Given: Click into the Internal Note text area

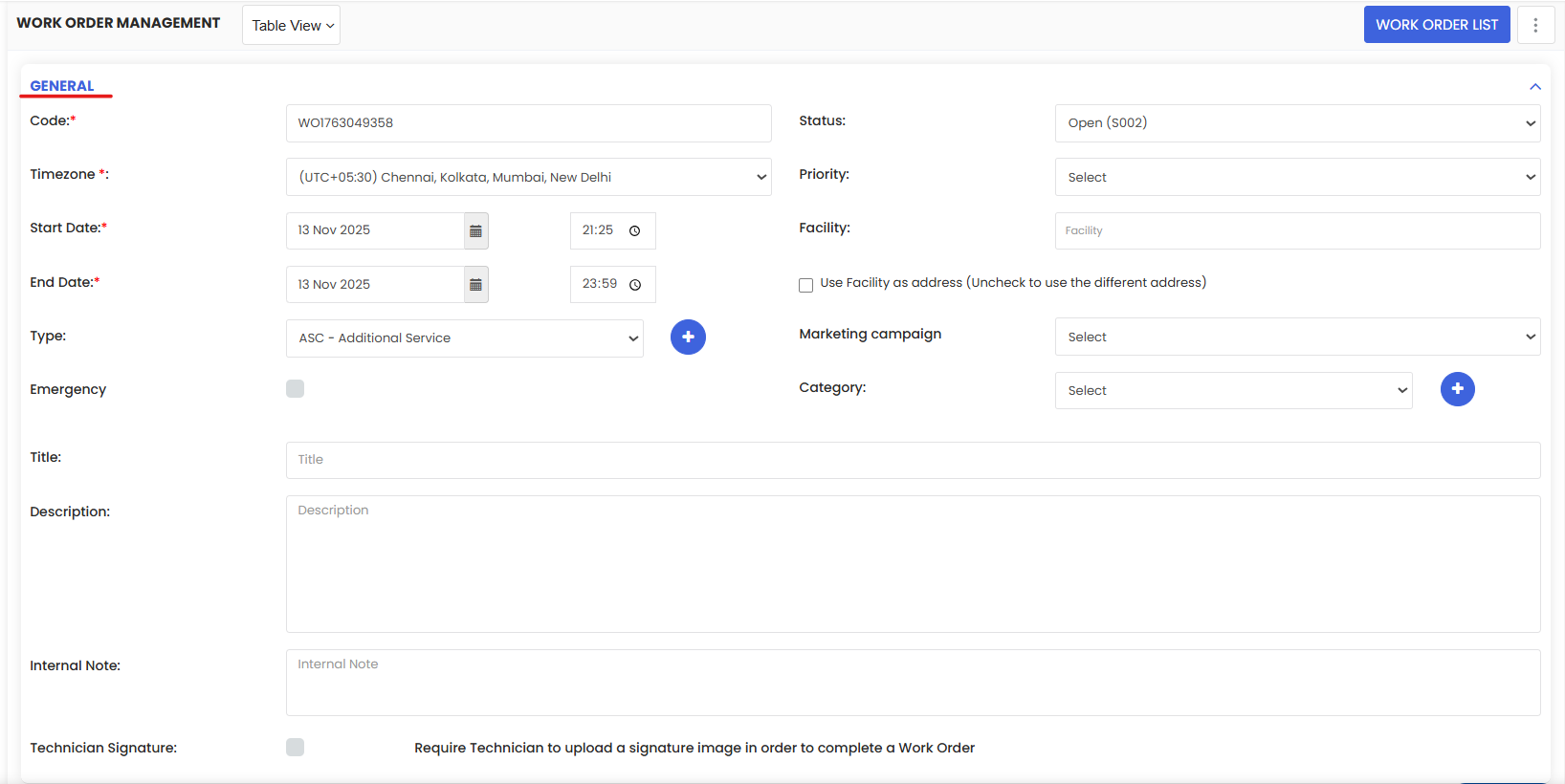Looking at the screenshot, I should point(913,683).
